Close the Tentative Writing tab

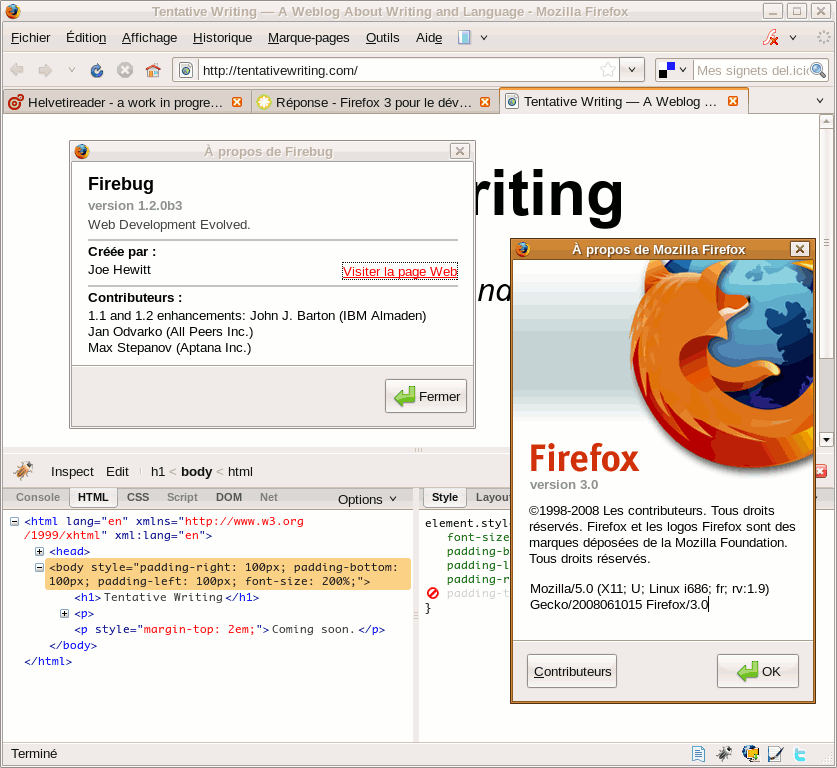pyautogui.click(x=733, y=101)
